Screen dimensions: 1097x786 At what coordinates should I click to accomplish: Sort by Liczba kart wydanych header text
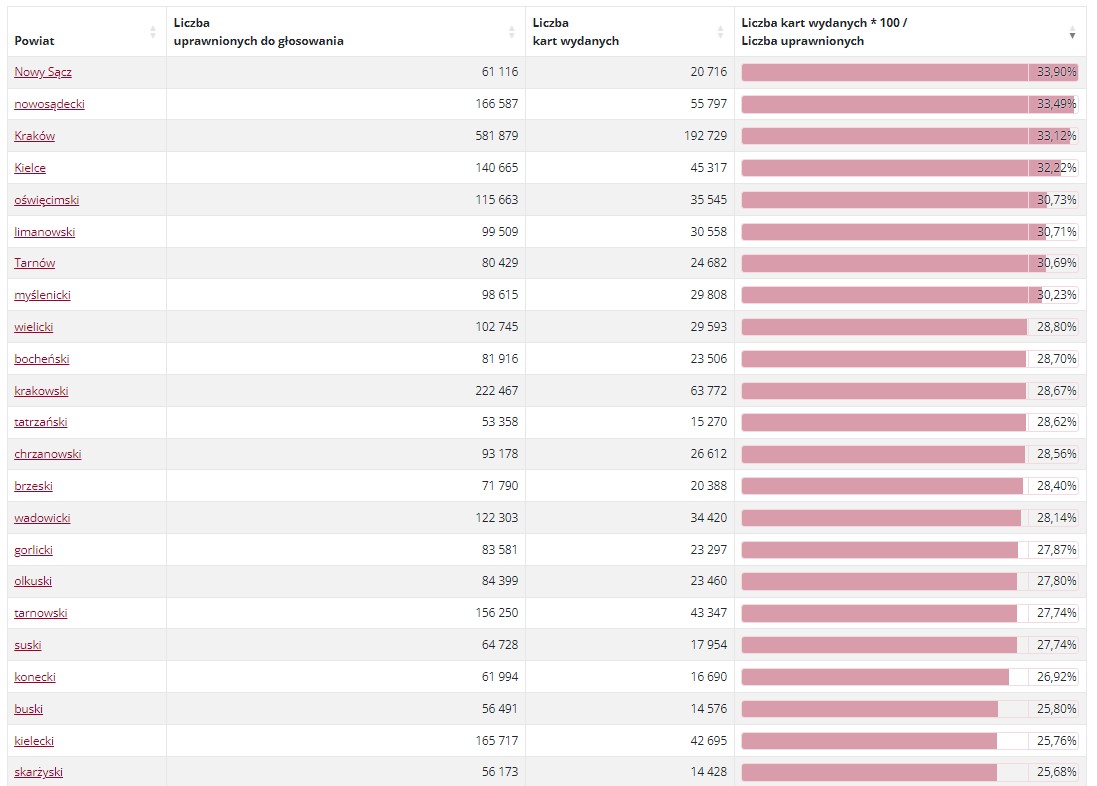[575, 31]
